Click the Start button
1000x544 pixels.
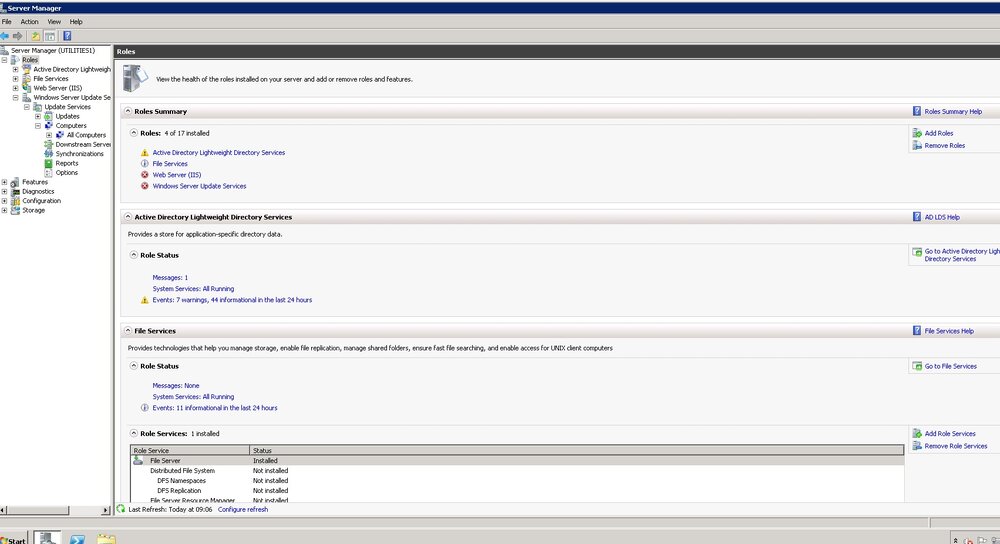pyautogui.click(x=13, y=540)
